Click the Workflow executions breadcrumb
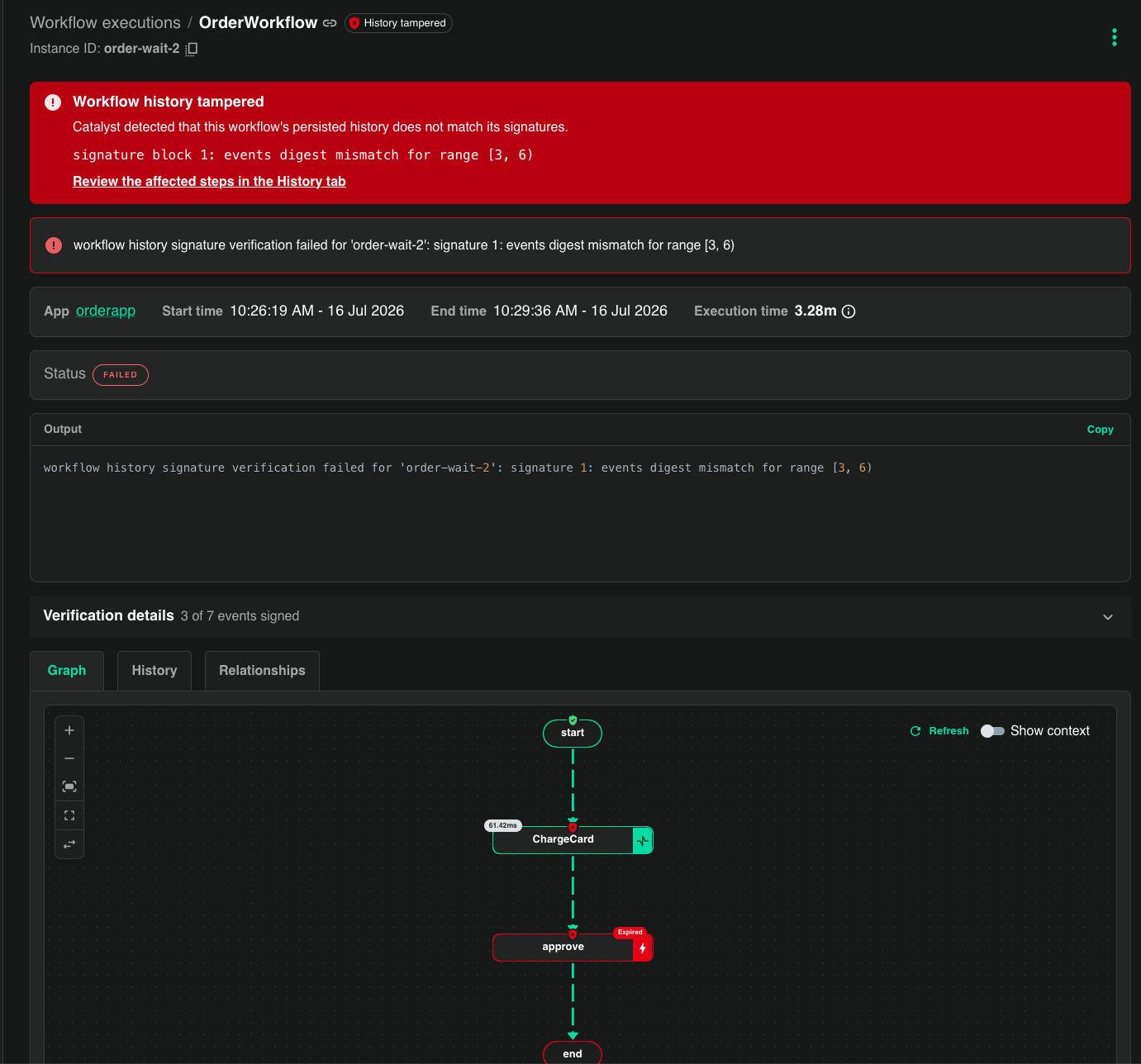The image size is (1141, 1064). (x=105, y=23)
